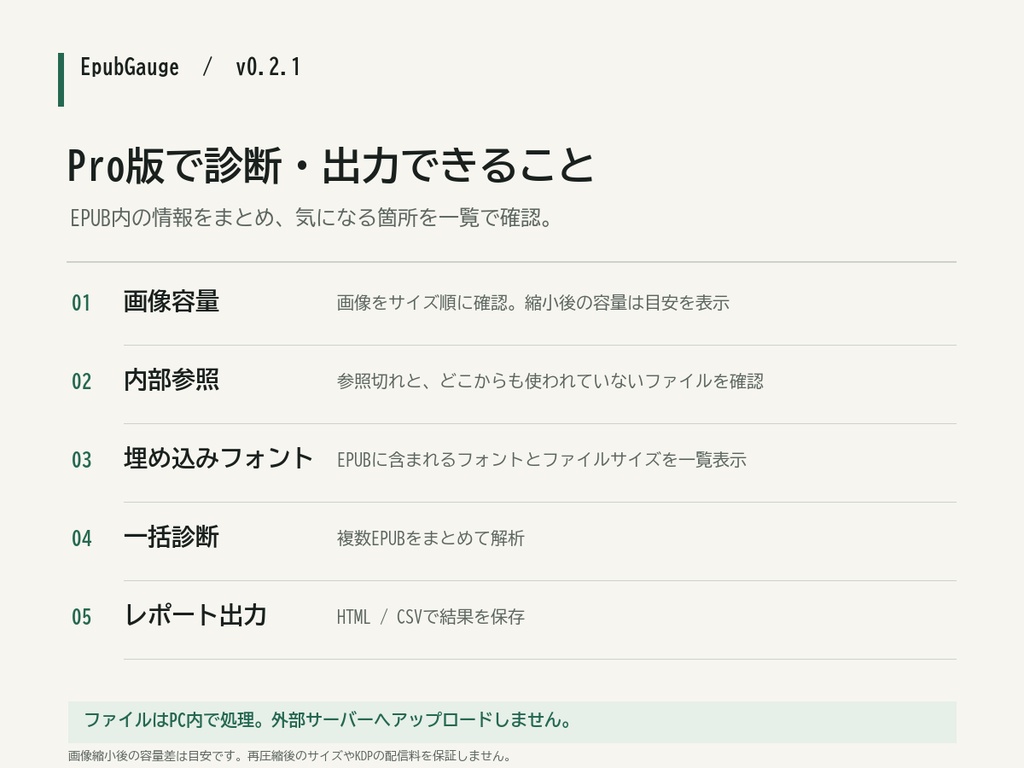The image size is (1024, 768).
Task: Select the レポート出力 feature title
Action: click(195, 615)
